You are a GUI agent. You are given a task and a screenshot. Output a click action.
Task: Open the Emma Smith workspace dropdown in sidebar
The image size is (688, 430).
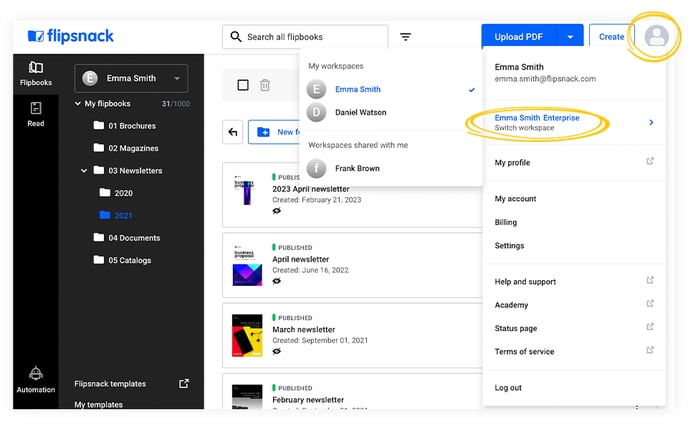pos(131,78)
